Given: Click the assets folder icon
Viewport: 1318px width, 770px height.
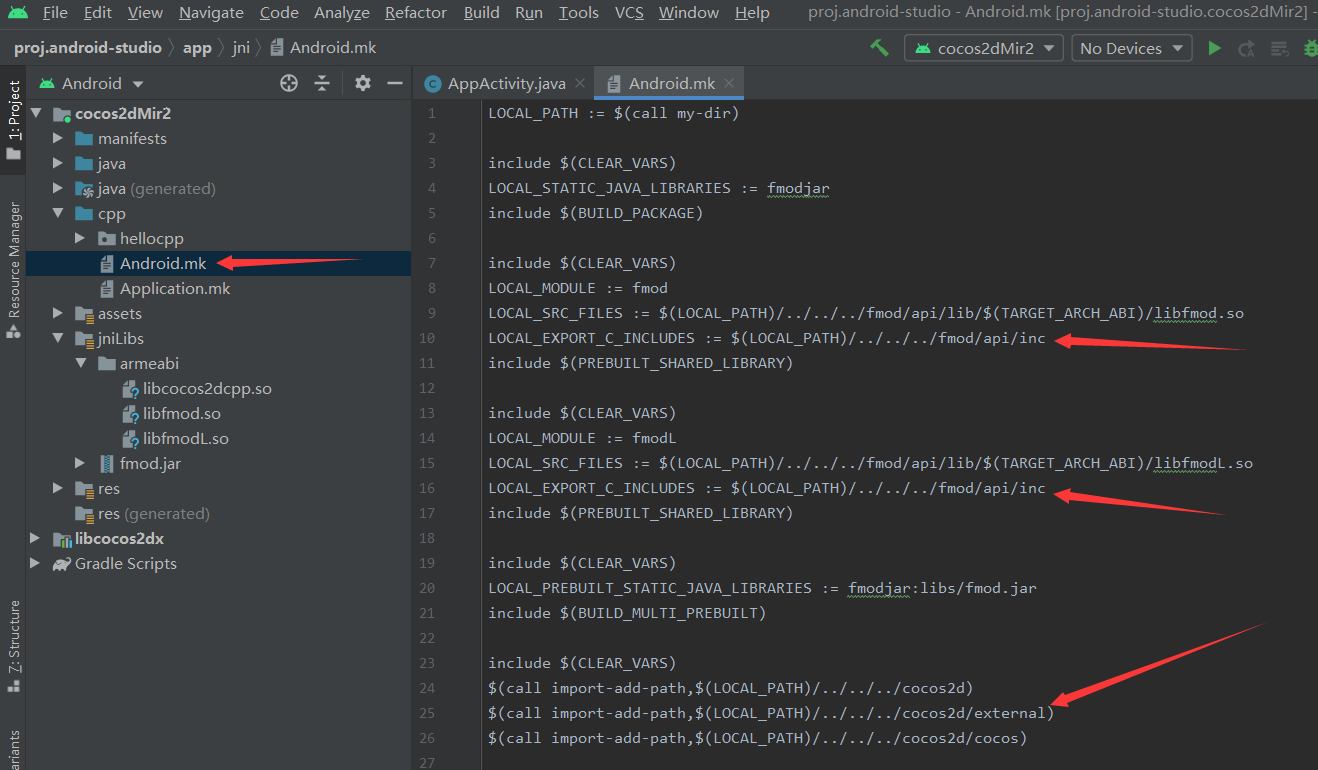Looking at the screenshot, I should (85, 314).
